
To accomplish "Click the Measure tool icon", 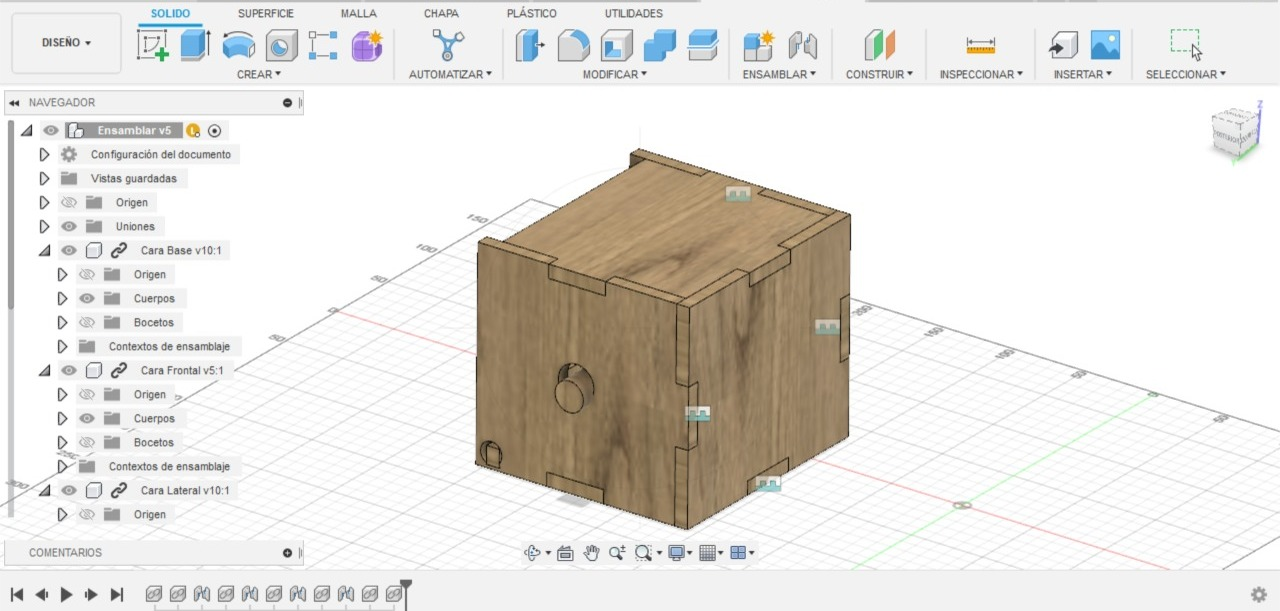I will coord(980,45).
